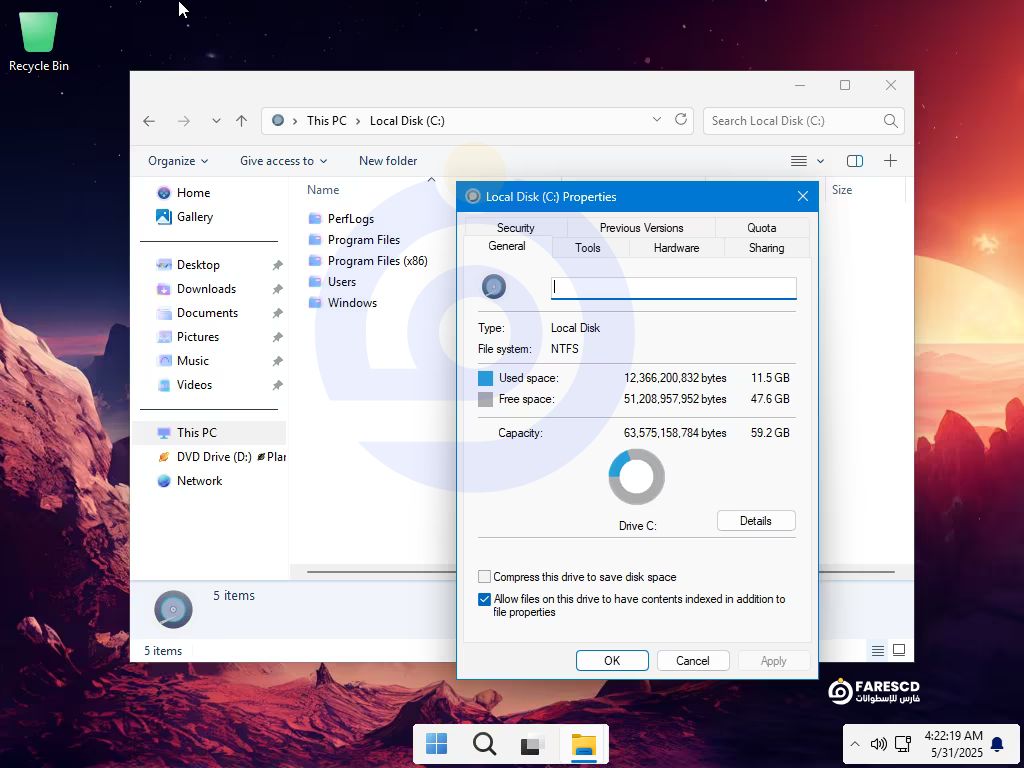Image resolution: width=1024 pixels, height=768 pixels.
Task: Open Music in the sidebar
Action: (193, 361)
